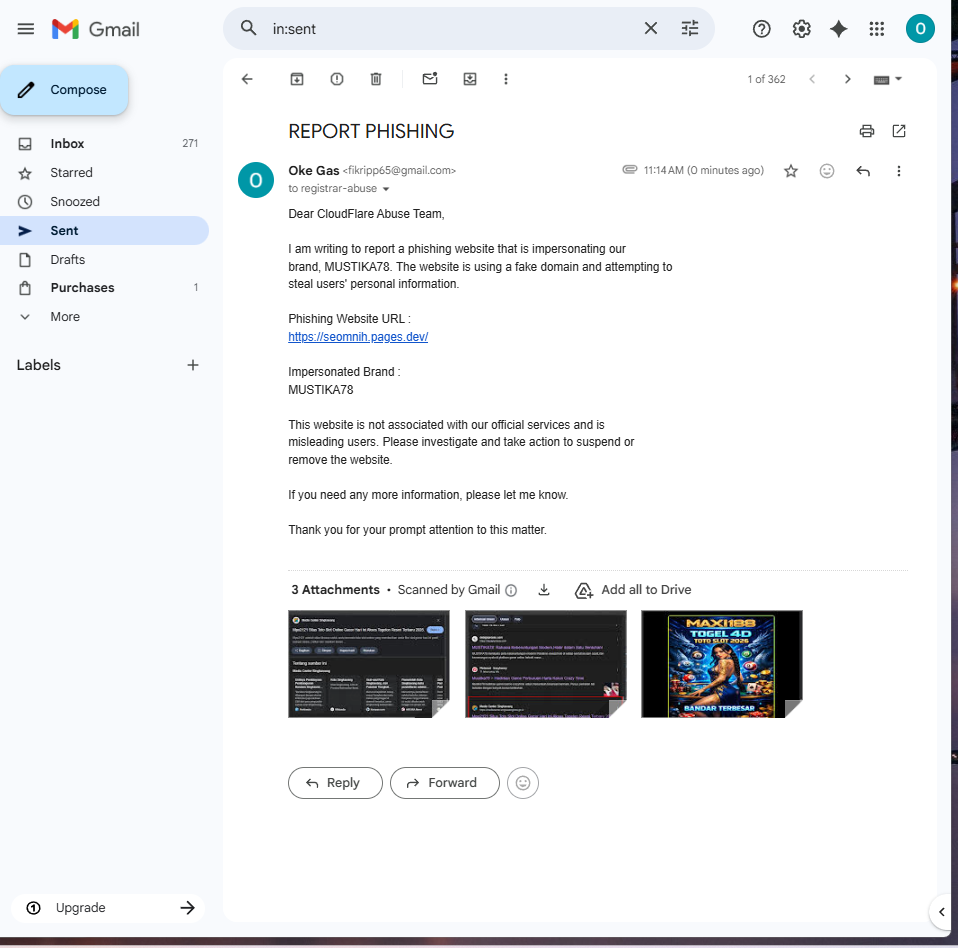Delete this email with trash icon
This screenshot has height=948, width=958.
click(376, 79)
